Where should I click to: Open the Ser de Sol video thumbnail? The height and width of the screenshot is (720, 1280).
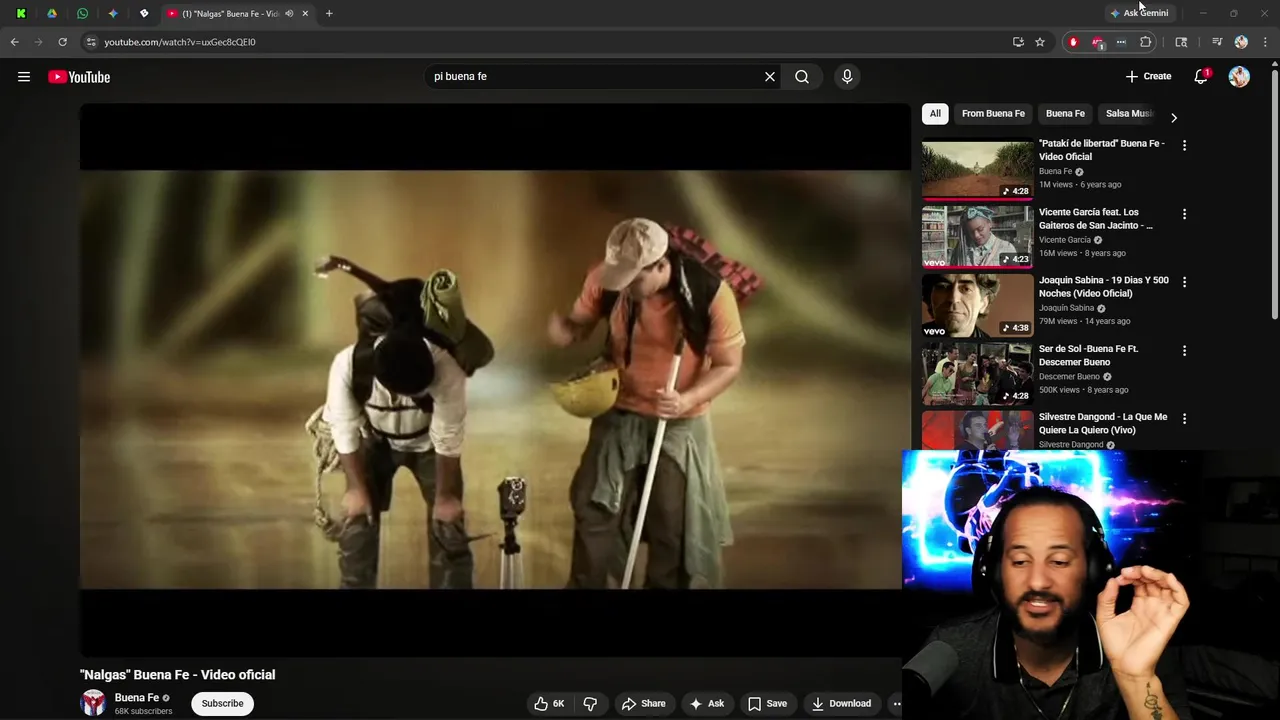point(977,373)
